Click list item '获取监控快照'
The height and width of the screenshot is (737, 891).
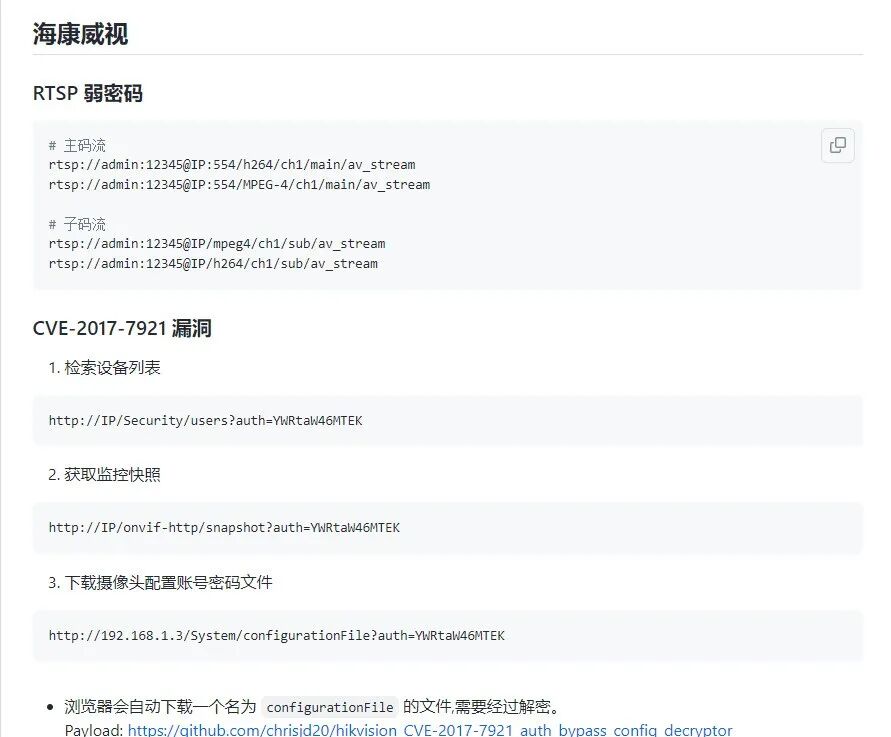(x=112, y=474)
